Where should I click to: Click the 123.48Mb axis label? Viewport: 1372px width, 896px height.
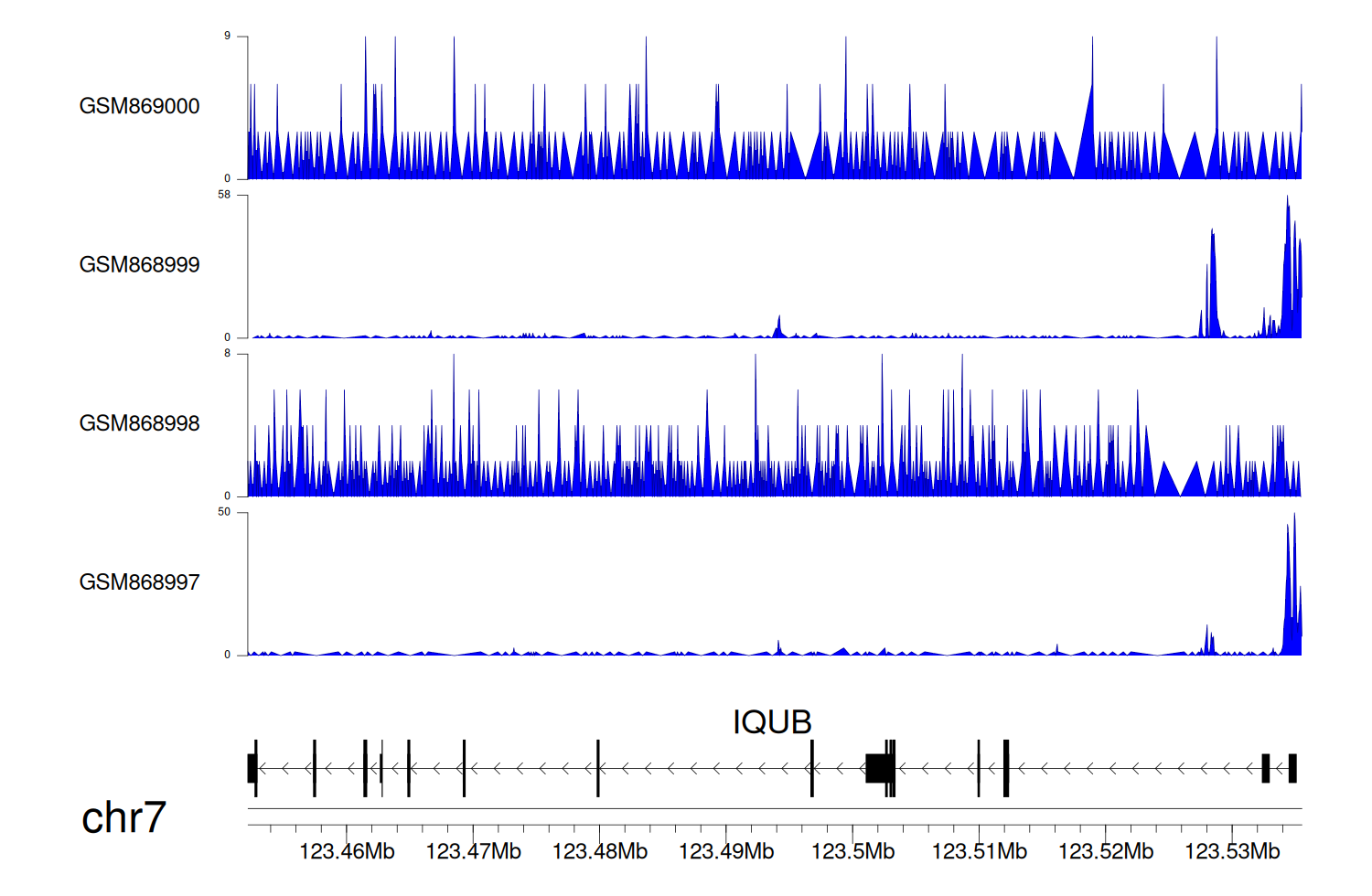click(x=599, y=852)
